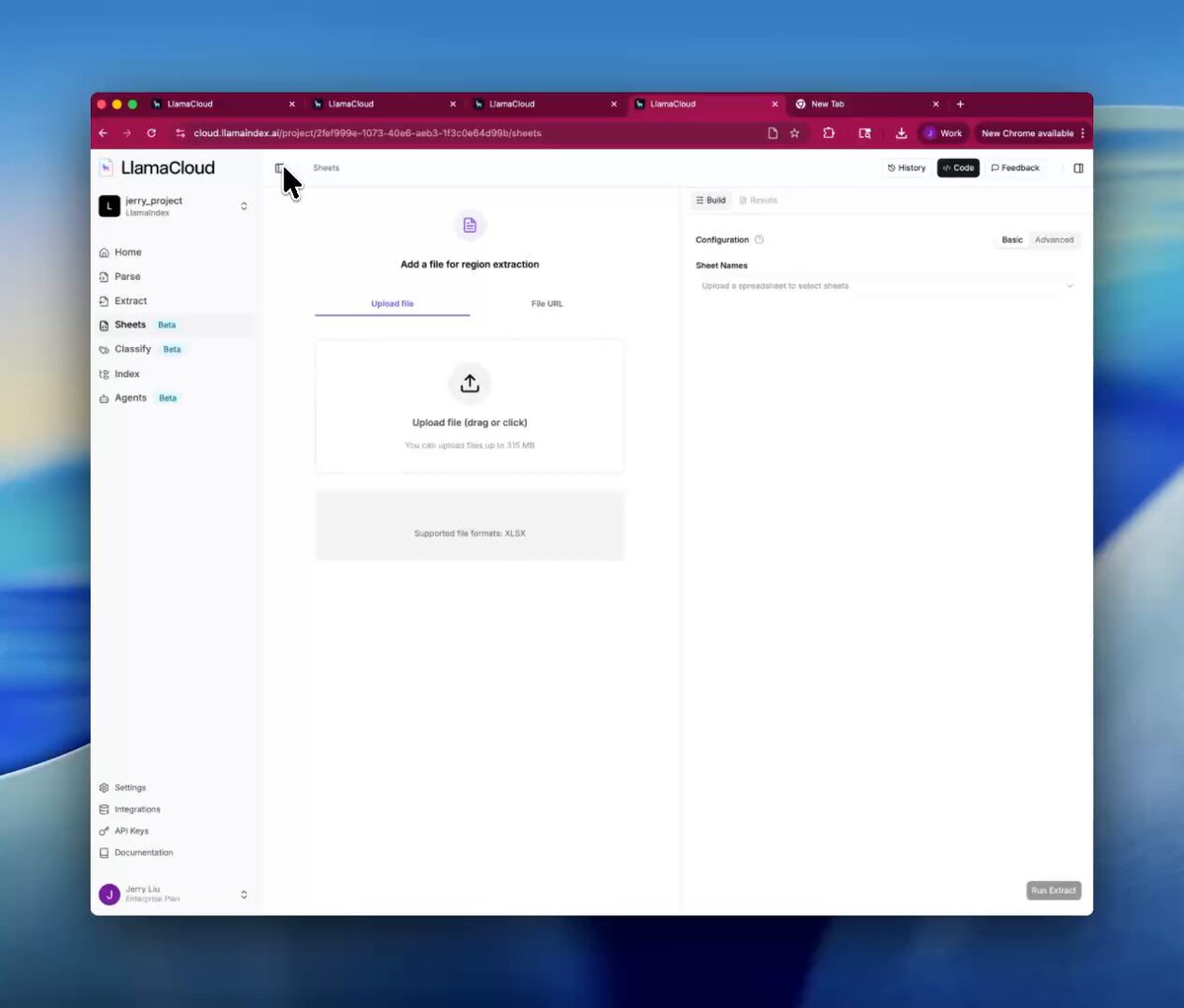Switch configuration to Advanced
This screenshot has height=1008, width=1184.
coord(1054,240)
